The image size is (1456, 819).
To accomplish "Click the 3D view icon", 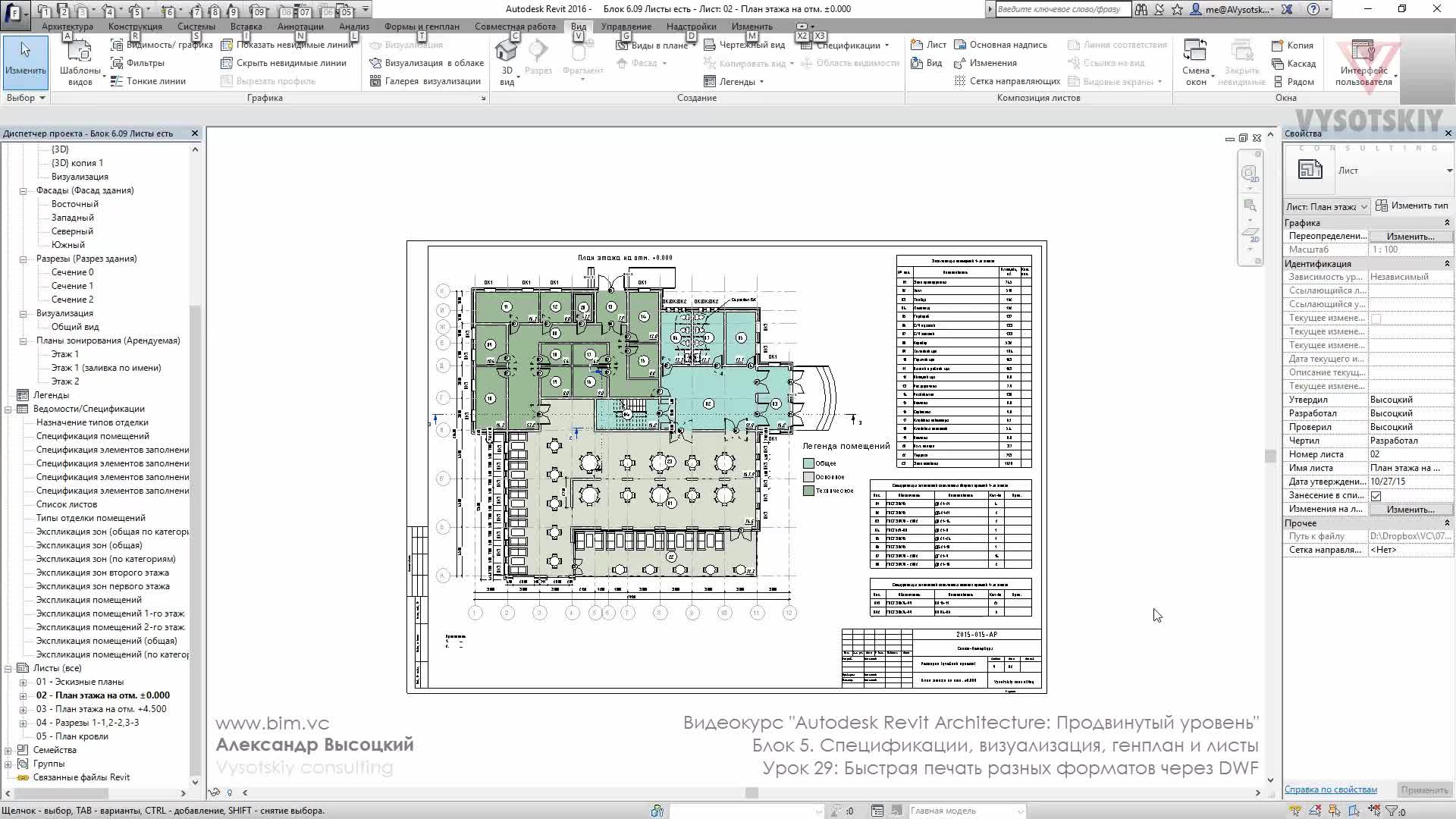I will [506, 52].
